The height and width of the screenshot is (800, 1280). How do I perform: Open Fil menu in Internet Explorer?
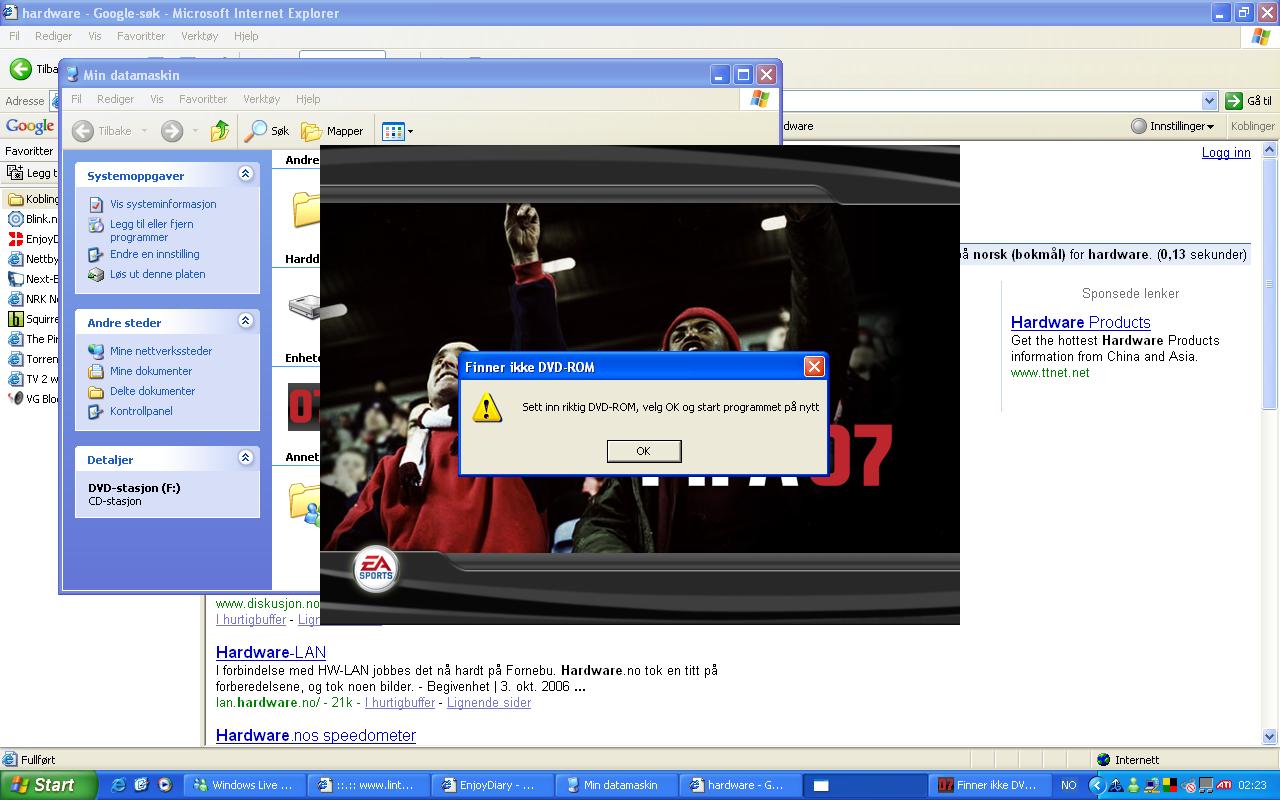(14, 36)
